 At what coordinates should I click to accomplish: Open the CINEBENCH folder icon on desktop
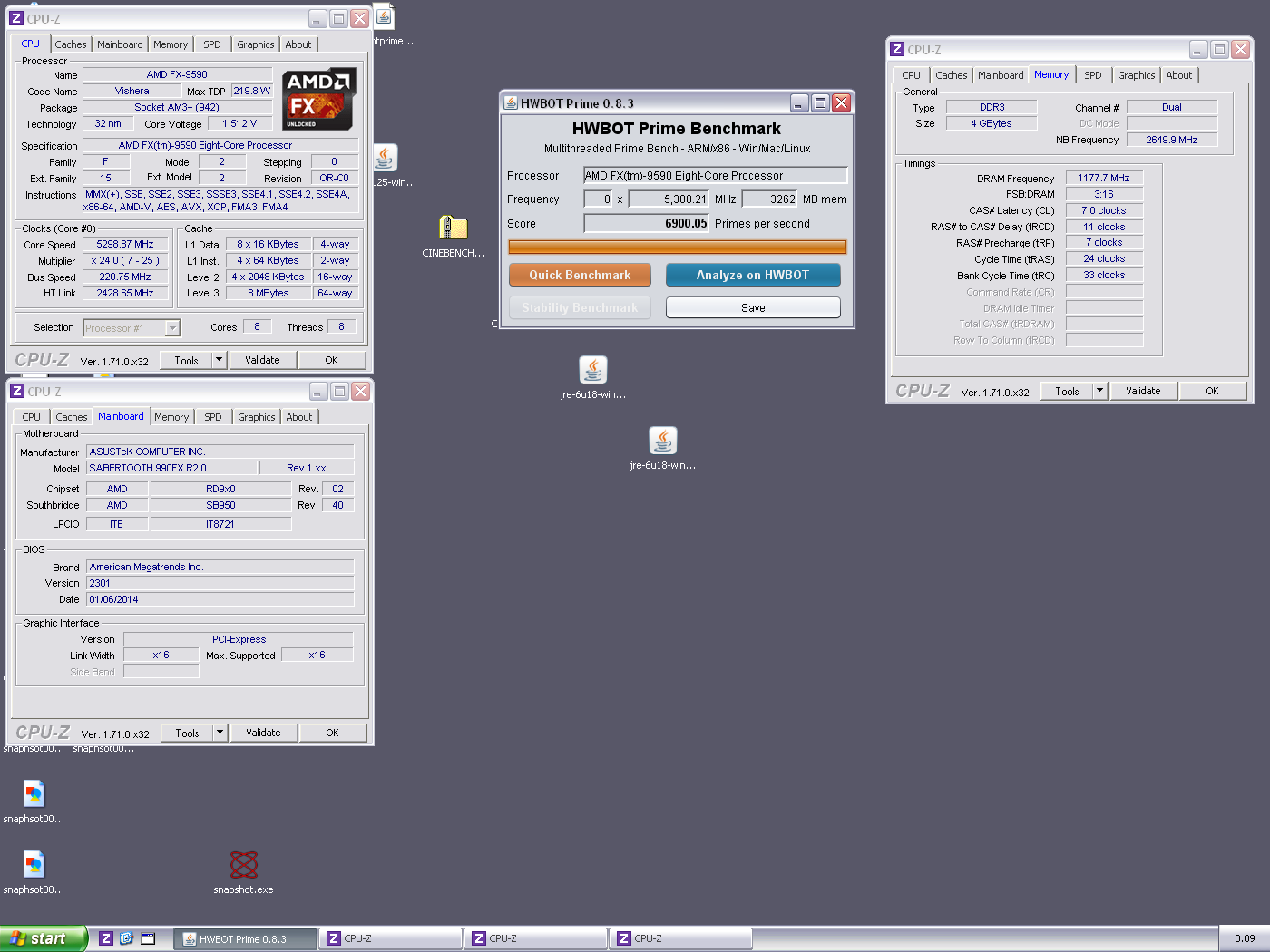(x=453, y=228)
